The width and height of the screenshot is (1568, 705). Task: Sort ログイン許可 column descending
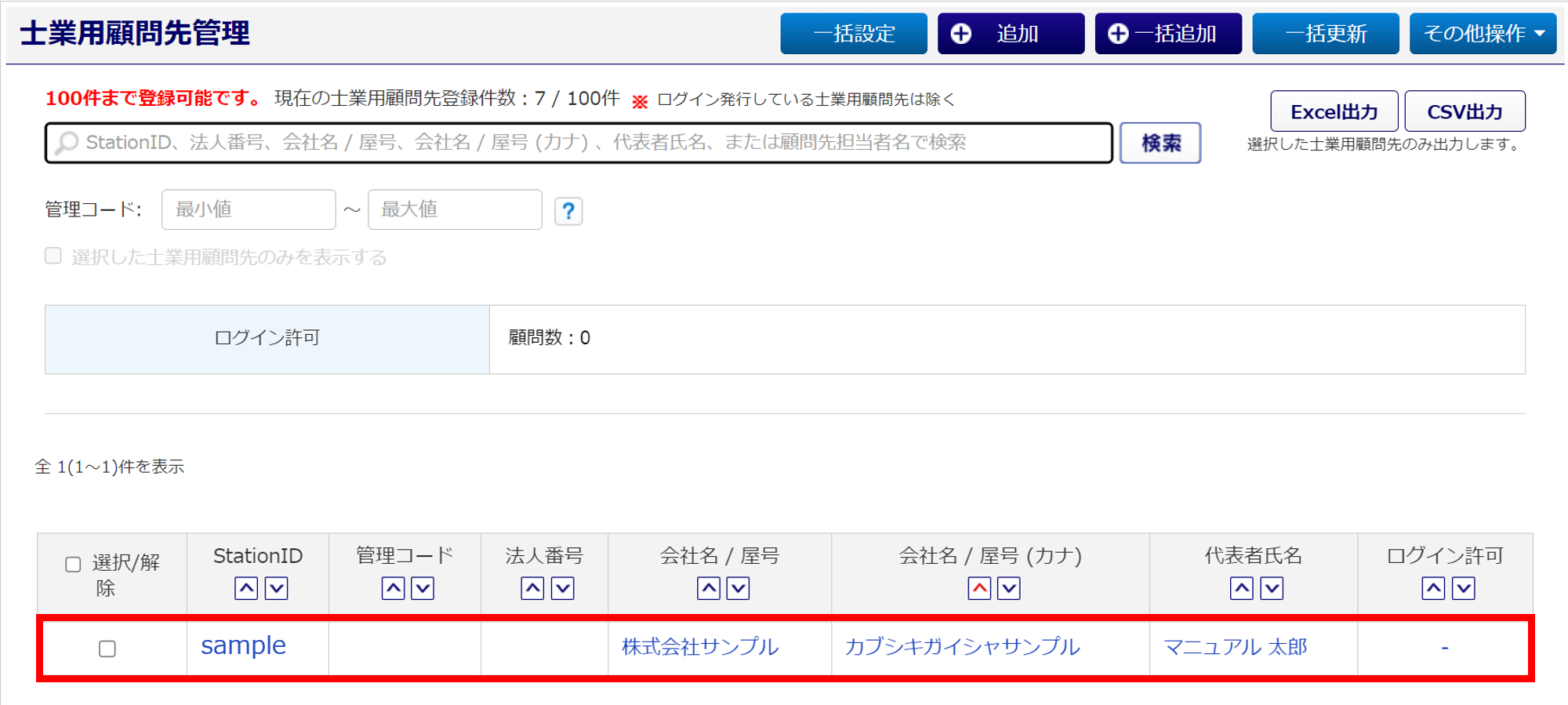point(1464,588)
